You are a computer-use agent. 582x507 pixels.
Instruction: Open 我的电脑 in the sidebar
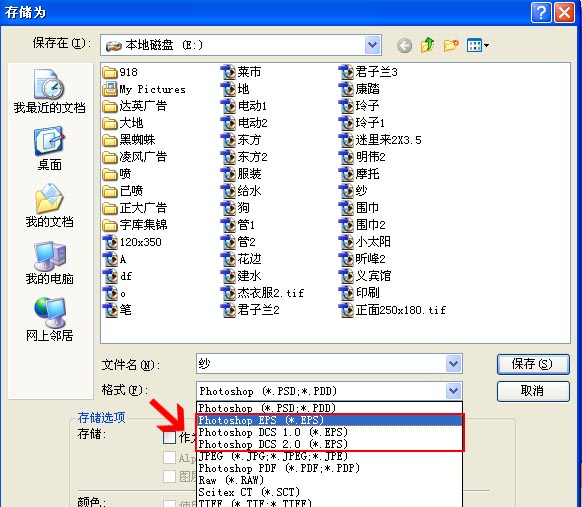click(x=49, y=263)
